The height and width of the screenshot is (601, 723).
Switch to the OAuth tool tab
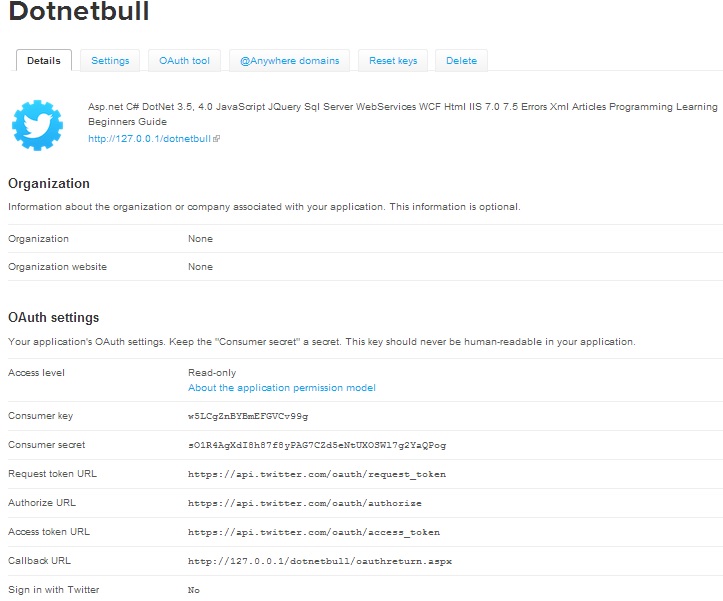[184, 60]
